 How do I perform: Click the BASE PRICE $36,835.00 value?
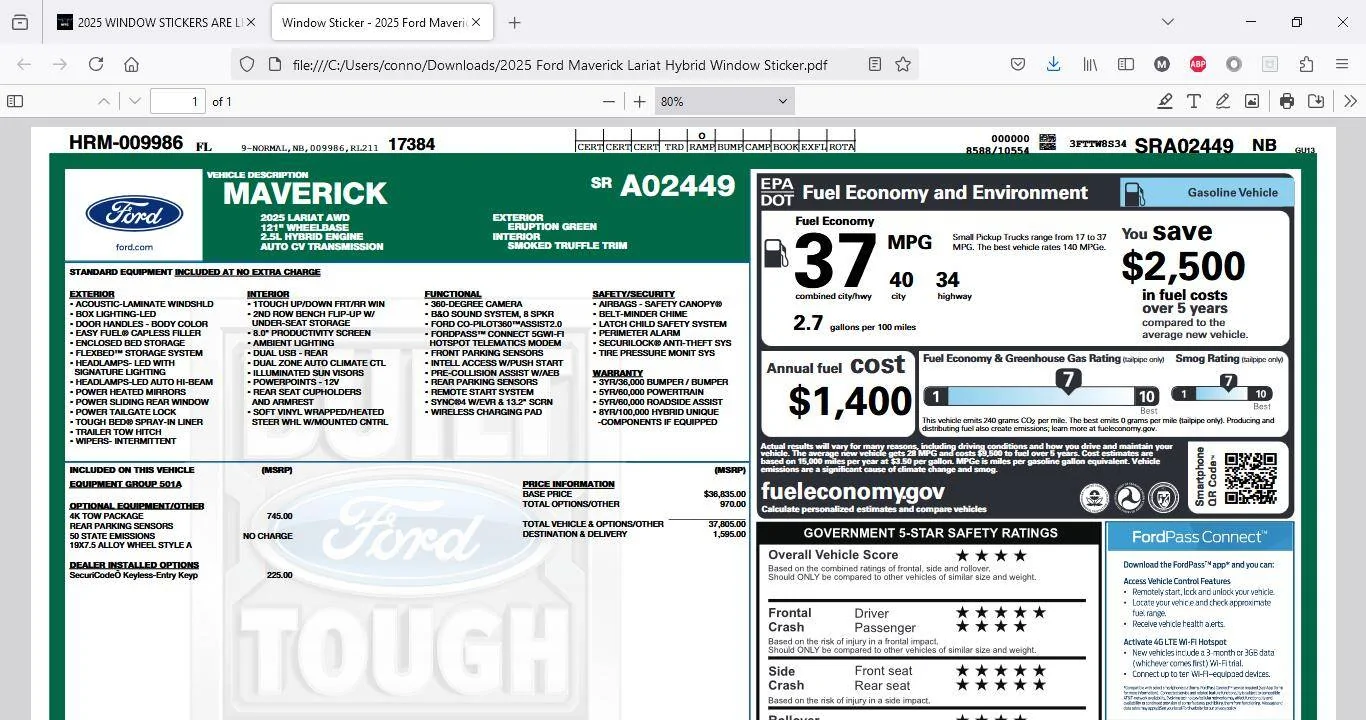pyautogui.click(x=725, y=494)
